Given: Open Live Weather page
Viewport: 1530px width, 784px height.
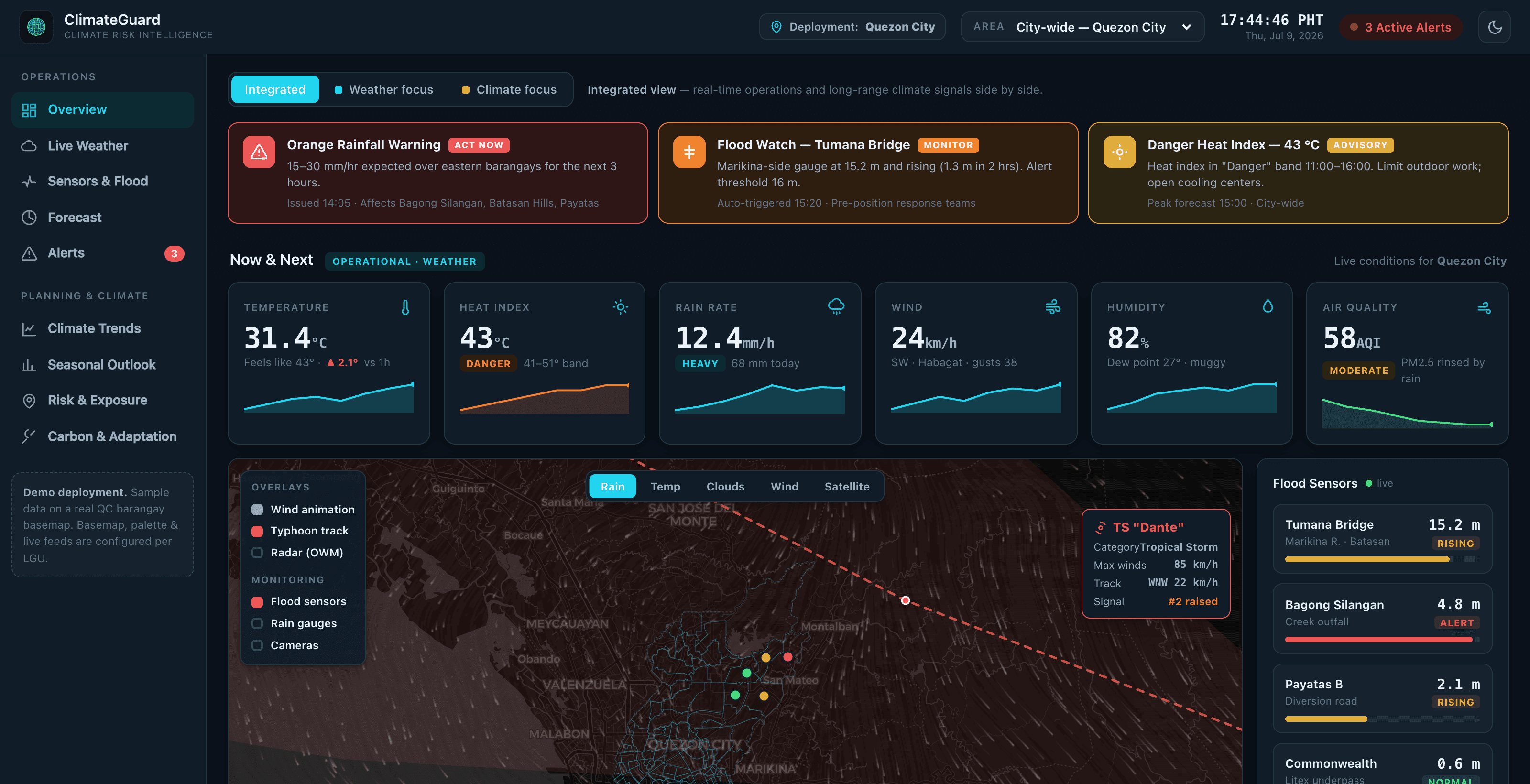Looking at the screenshot, I should tap(102, 145).
